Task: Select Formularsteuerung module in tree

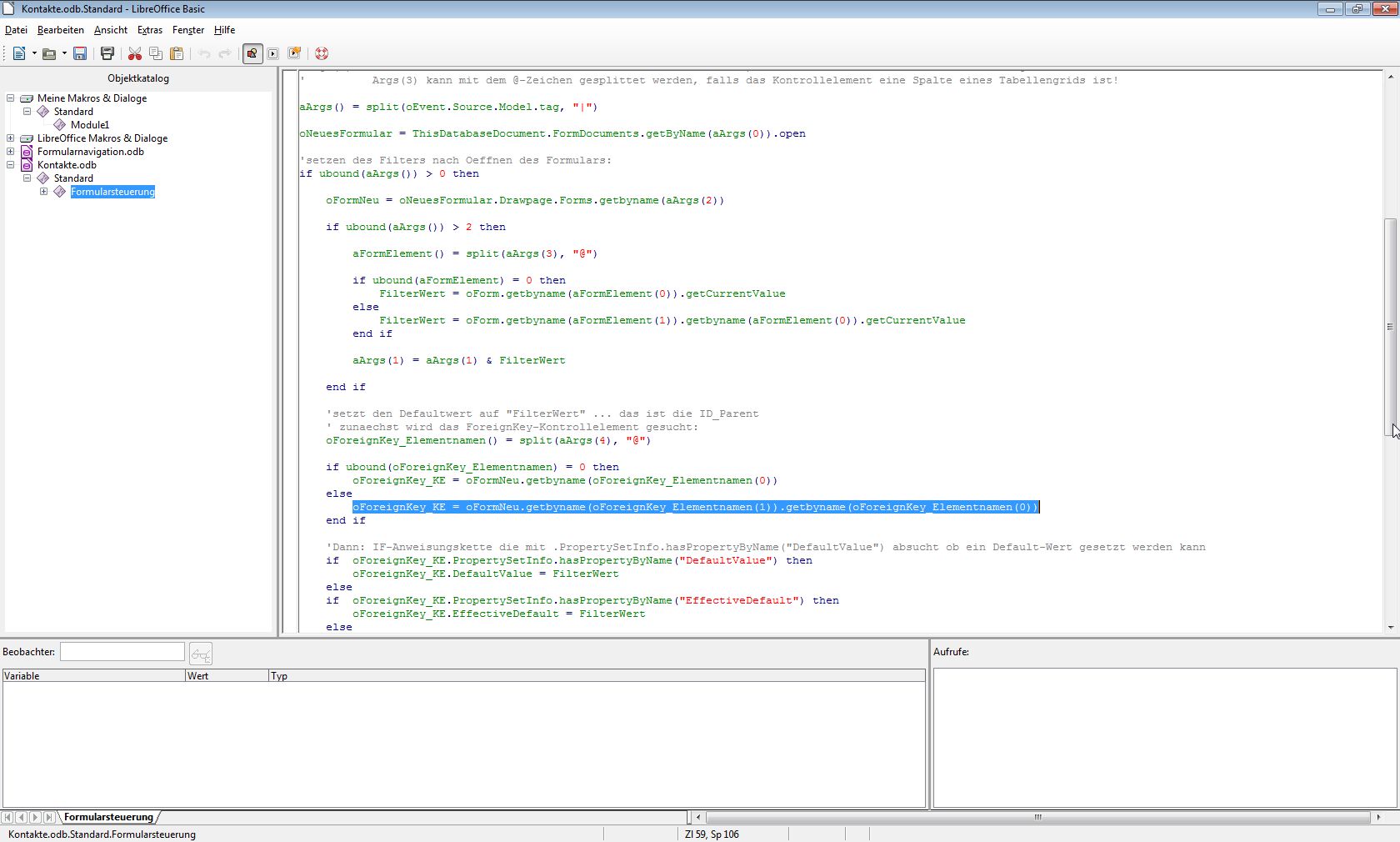Action: tap(112, 192)
